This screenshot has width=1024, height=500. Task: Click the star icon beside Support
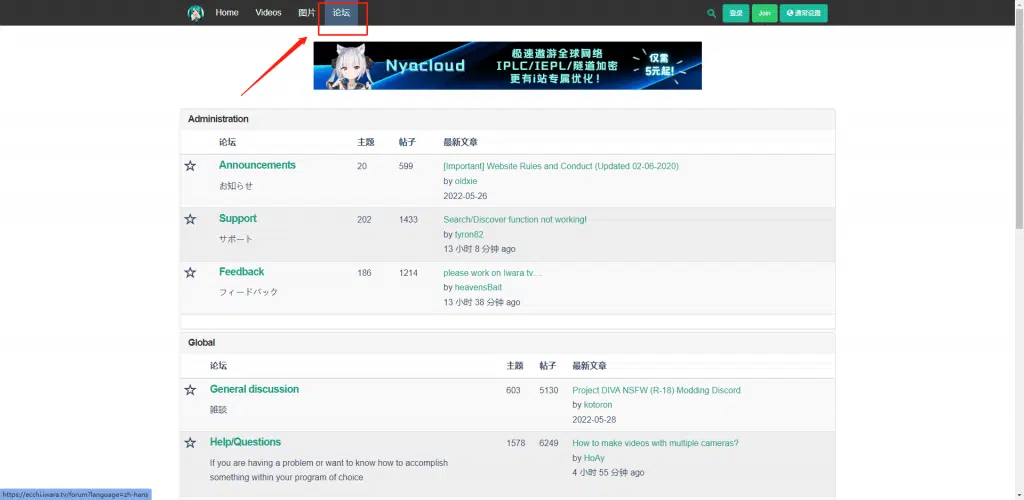pos(190,219)
